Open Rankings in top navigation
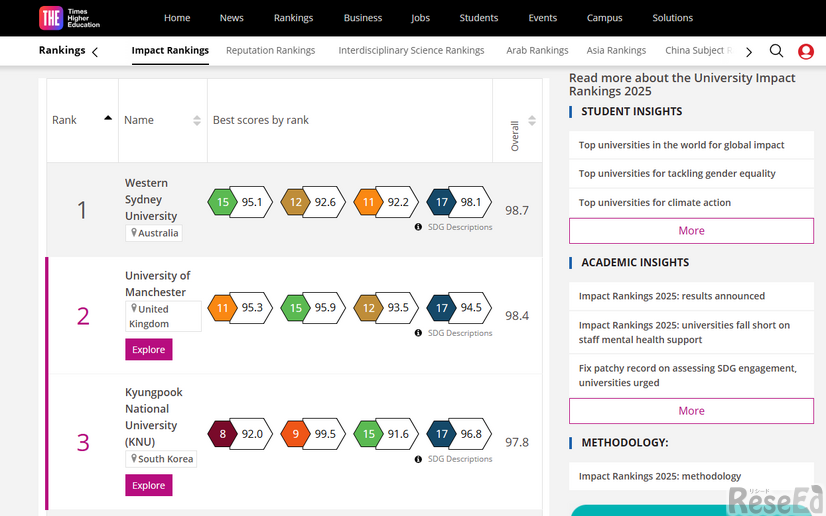The image size is (826, 516). pyautogui.click(x=293, y=18)
